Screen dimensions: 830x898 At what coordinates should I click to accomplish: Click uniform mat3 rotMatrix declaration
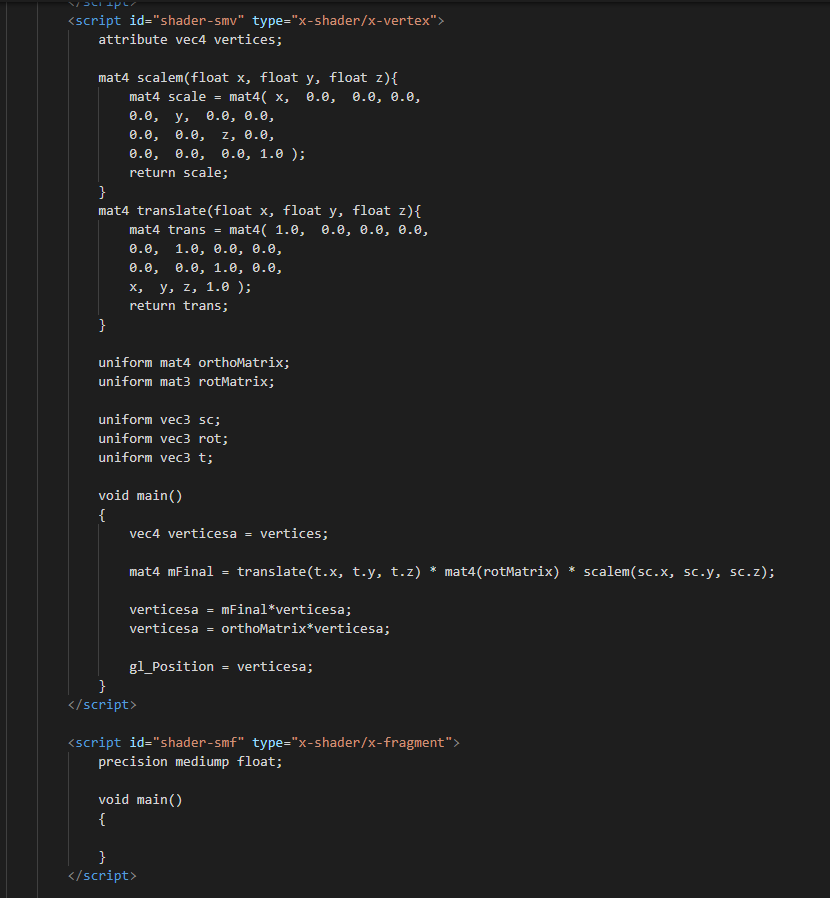186,381
